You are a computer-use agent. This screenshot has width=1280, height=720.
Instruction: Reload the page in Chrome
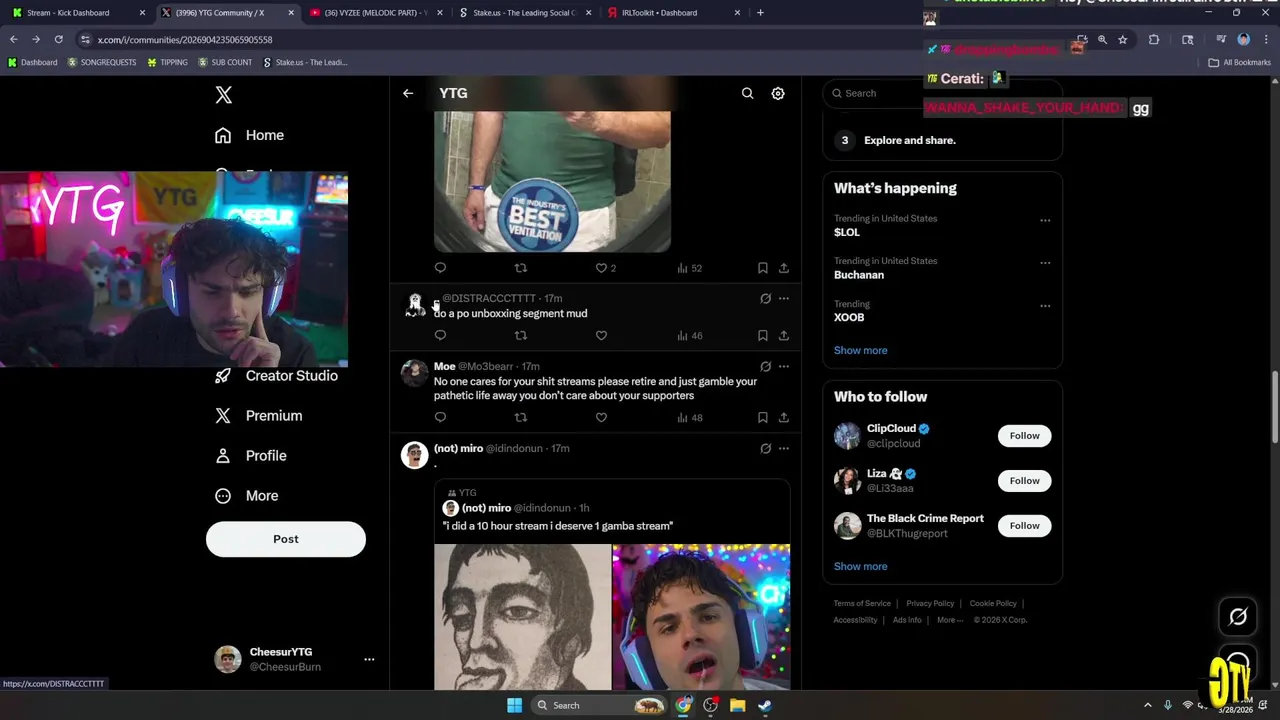click(x=59, y=39)
